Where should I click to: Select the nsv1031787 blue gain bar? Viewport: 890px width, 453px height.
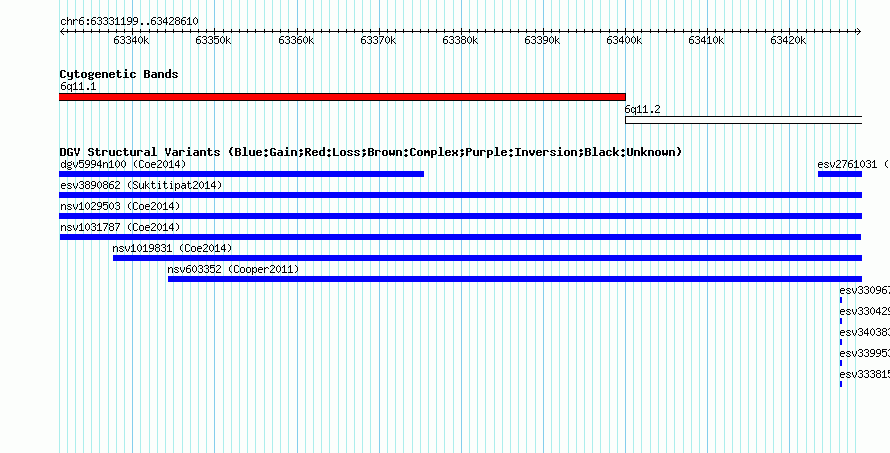(x=460, y=237)
